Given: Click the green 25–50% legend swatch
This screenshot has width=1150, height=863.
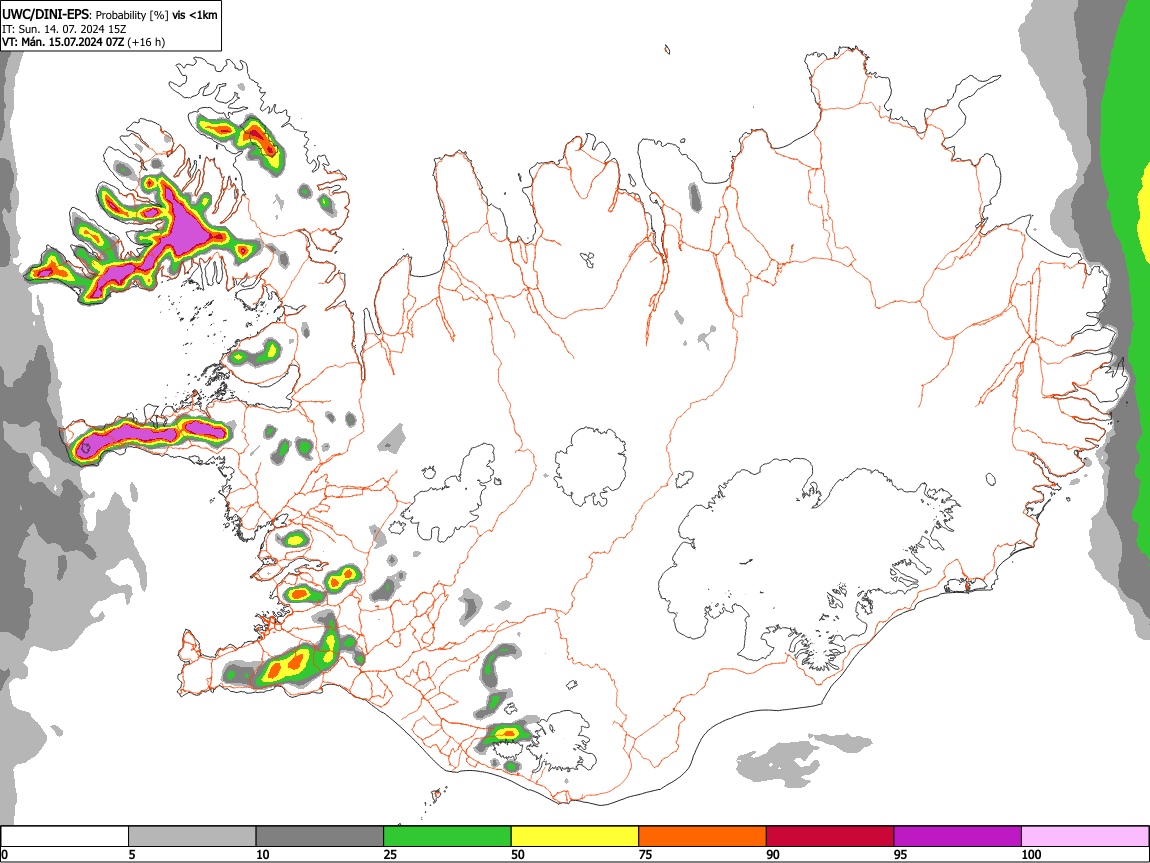Looking at the screenshot, I should 447,837.
